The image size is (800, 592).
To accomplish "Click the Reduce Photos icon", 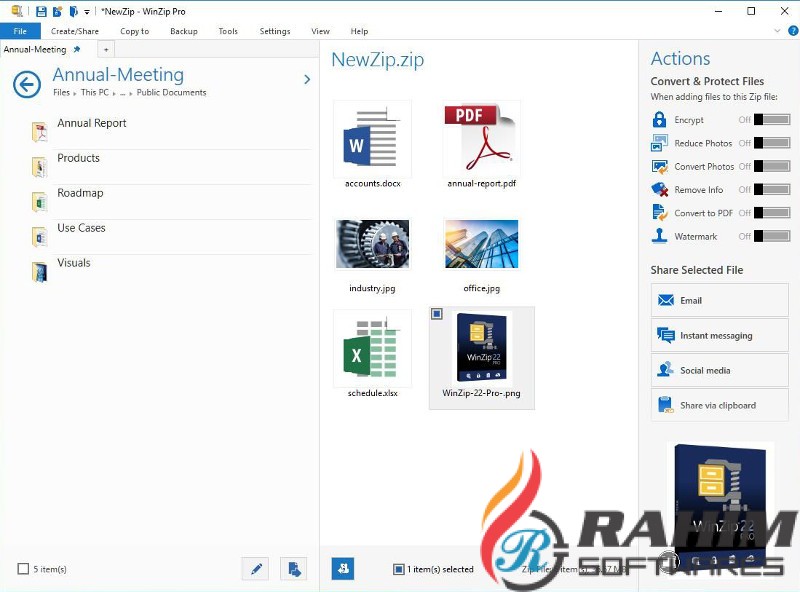I will [x=659, y=143].
